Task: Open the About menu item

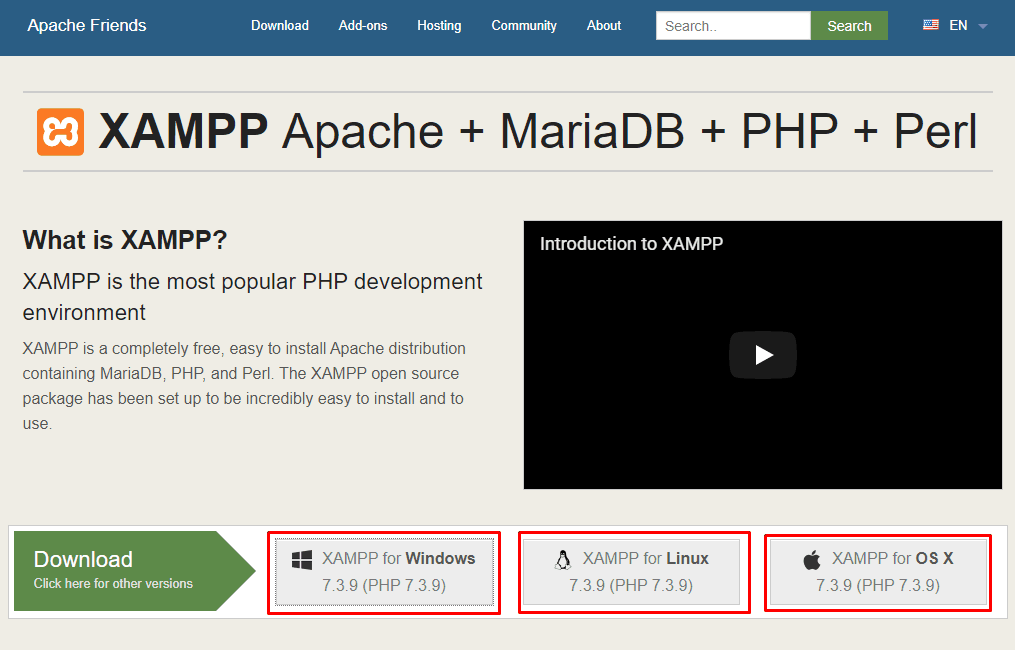Action: tap(604, 26)
